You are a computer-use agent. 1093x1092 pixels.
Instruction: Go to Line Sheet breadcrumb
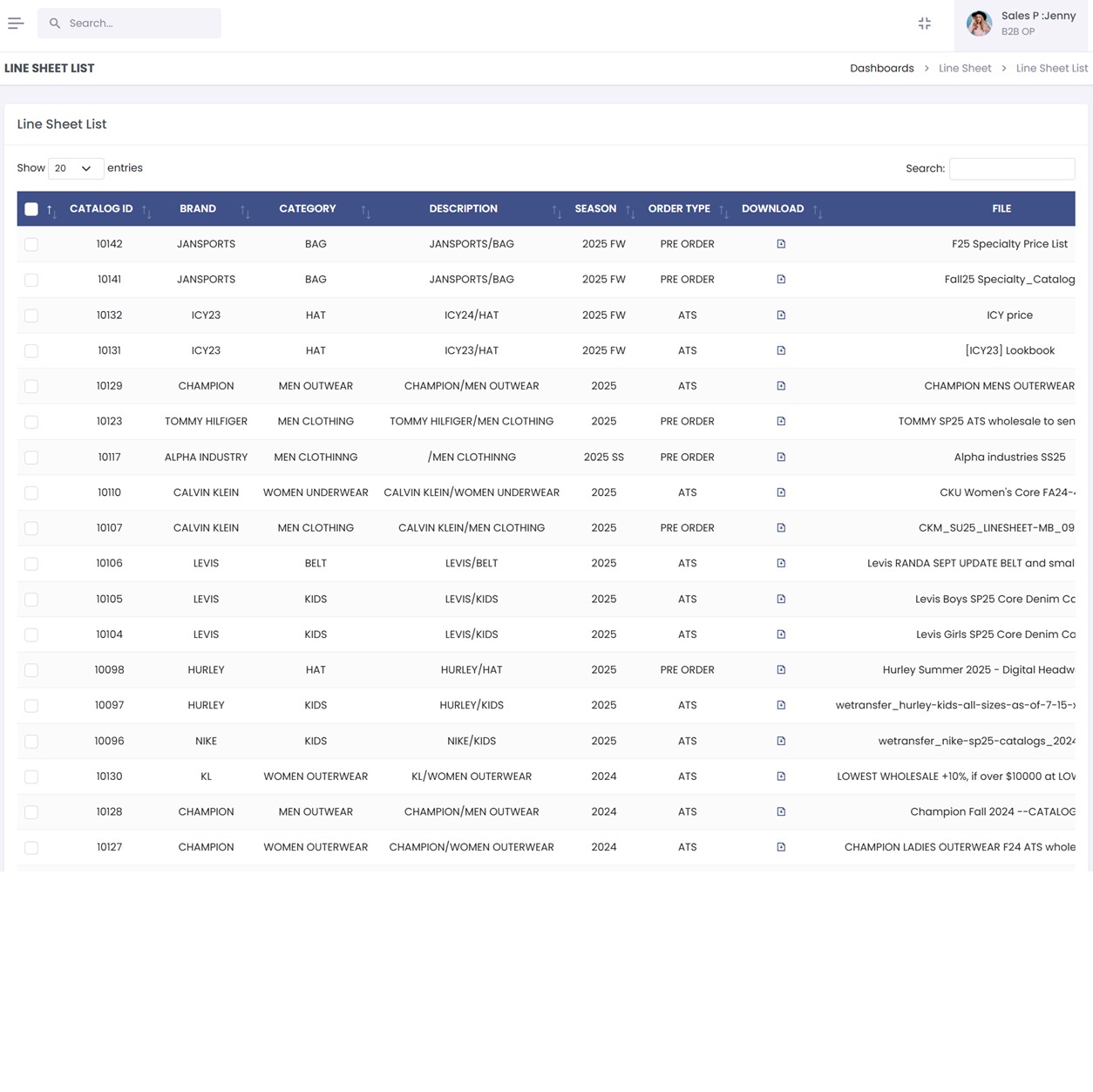pos(965,68)
